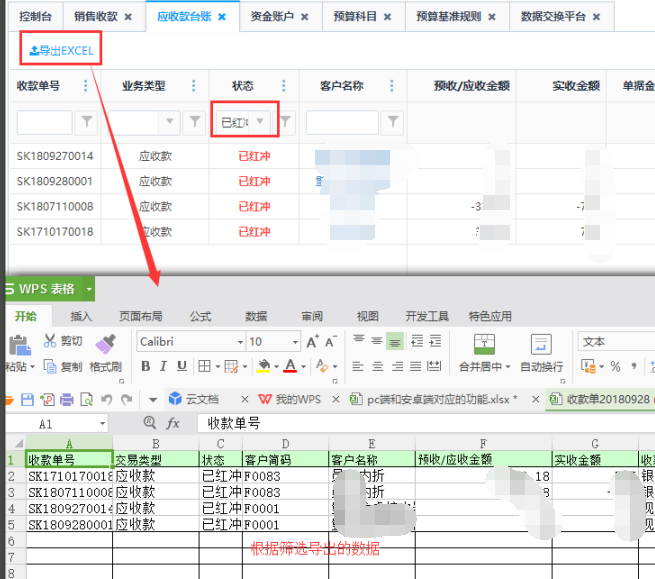Click the 导出EXCEL export button
The height and width of the screenshot is (579, 655).
[x=61, y=50]
